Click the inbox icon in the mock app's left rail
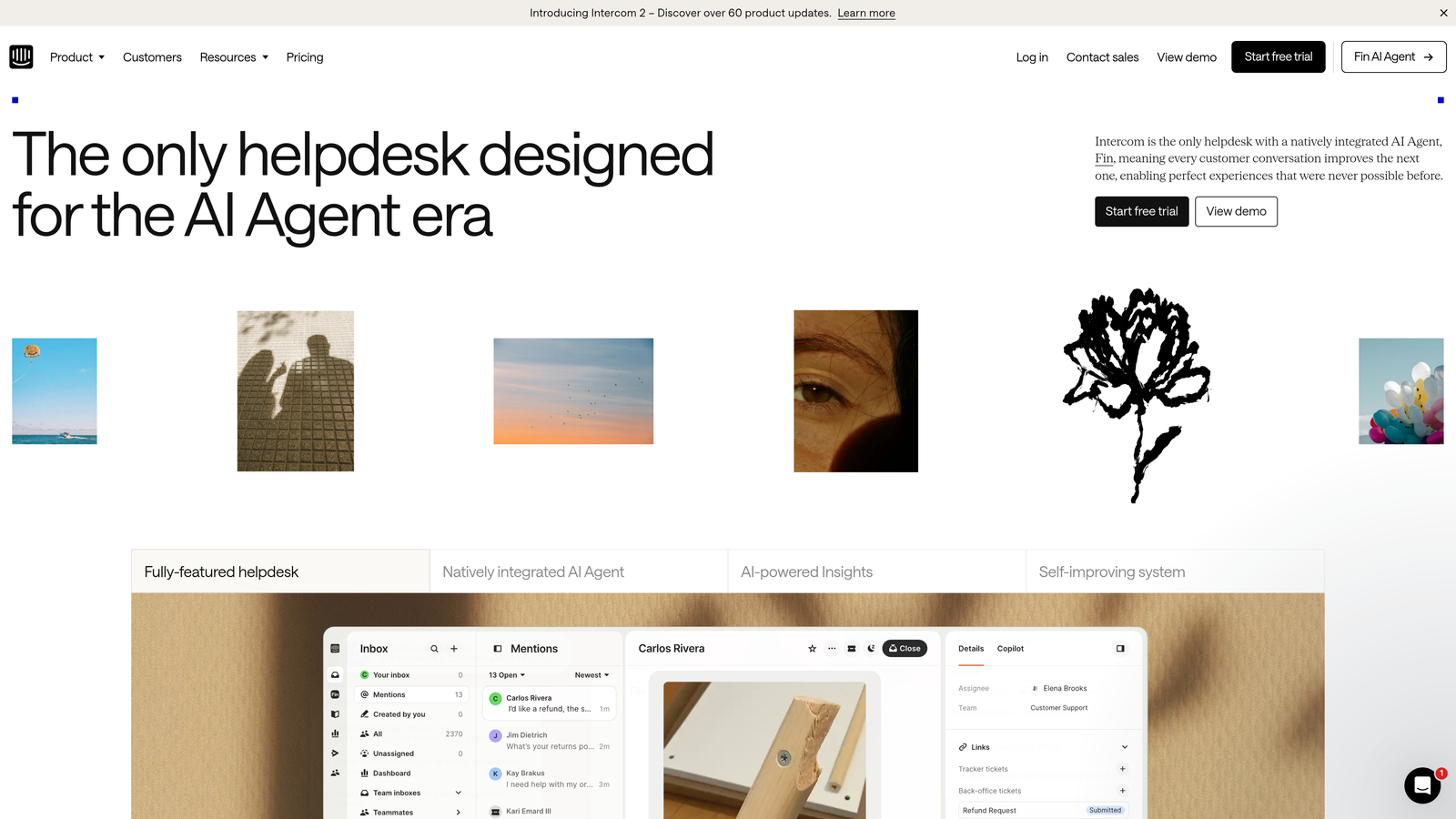1456x819 pixels. [x=335, y=675]
